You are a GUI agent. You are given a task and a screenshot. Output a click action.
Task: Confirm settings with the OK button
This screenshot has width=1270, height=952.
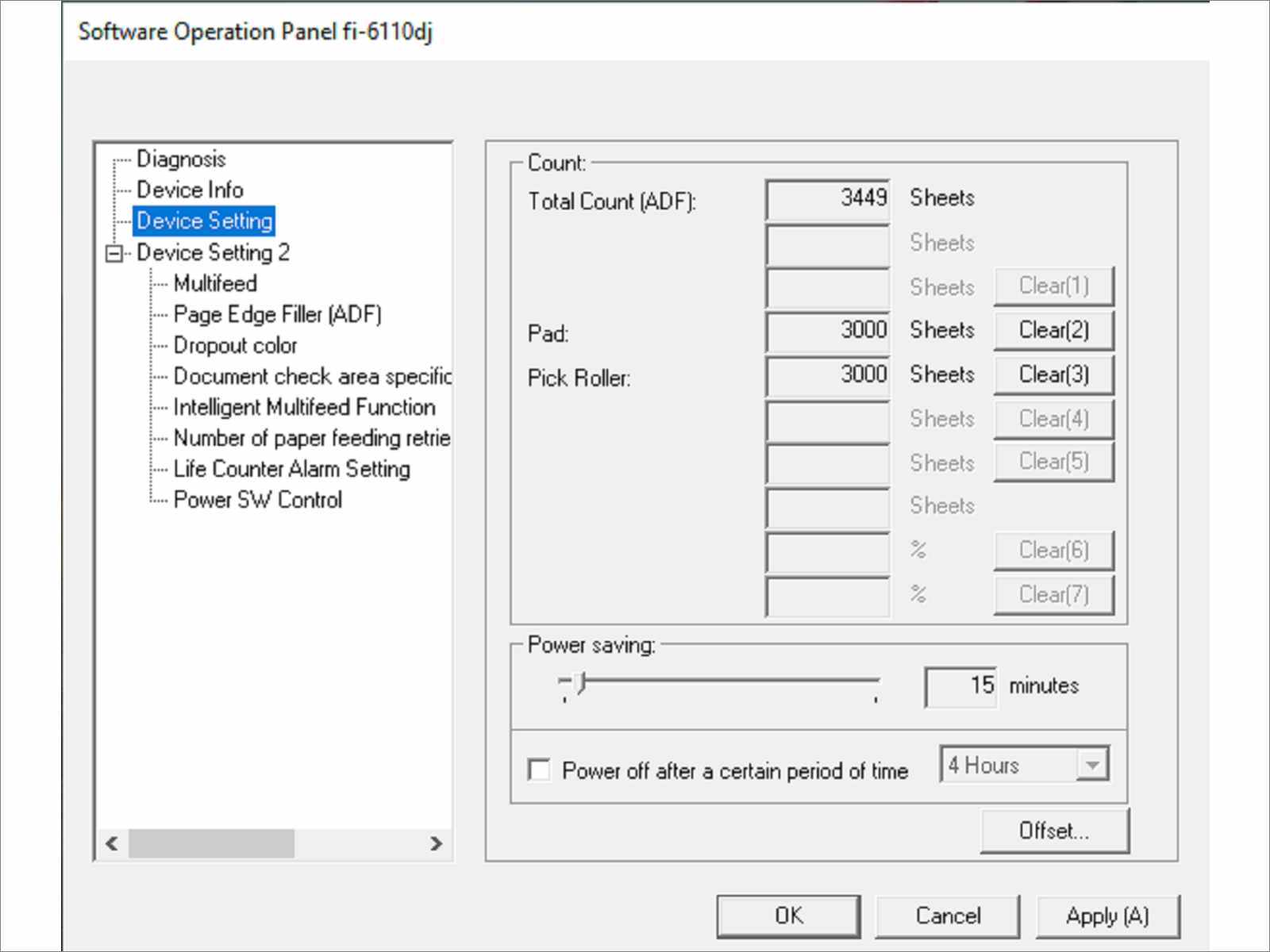[788, 916]
